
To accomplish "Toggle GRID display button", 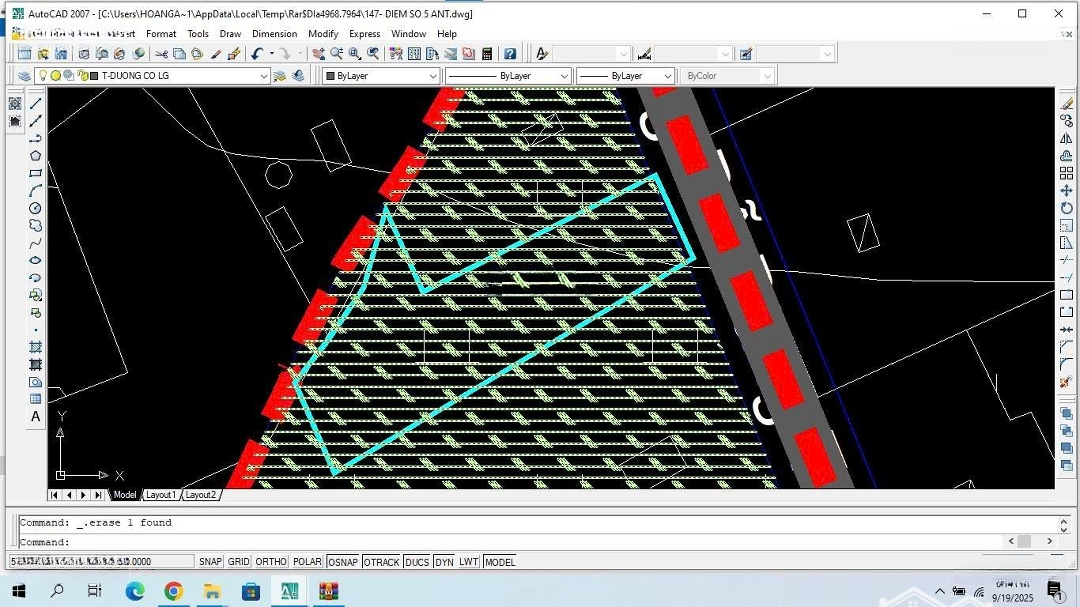I will pyautogui.click(x=239, y=562).
